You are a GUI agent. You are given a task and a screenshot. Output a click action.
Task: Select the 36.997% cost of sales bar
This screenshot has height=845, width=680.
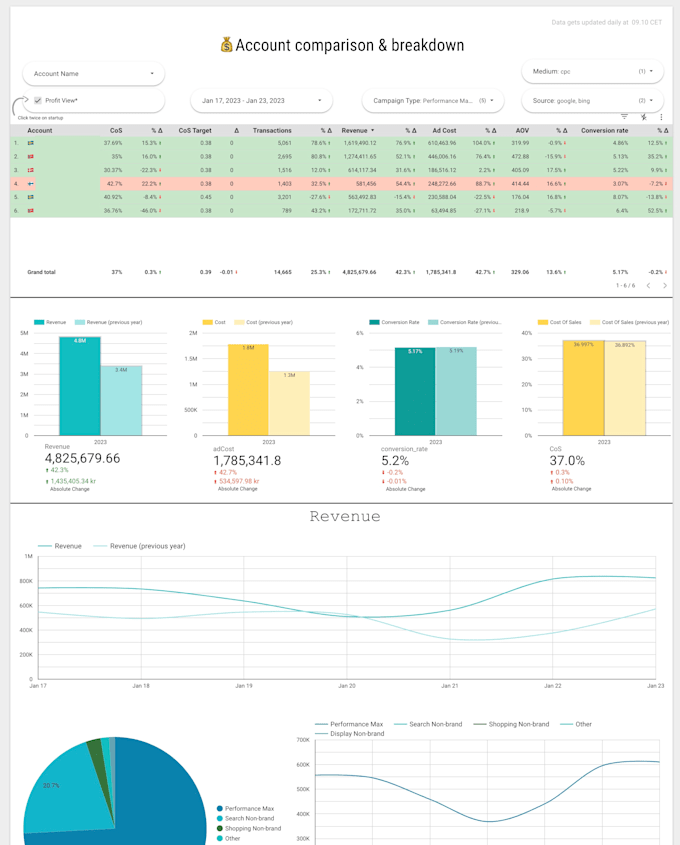coord(583,387)
